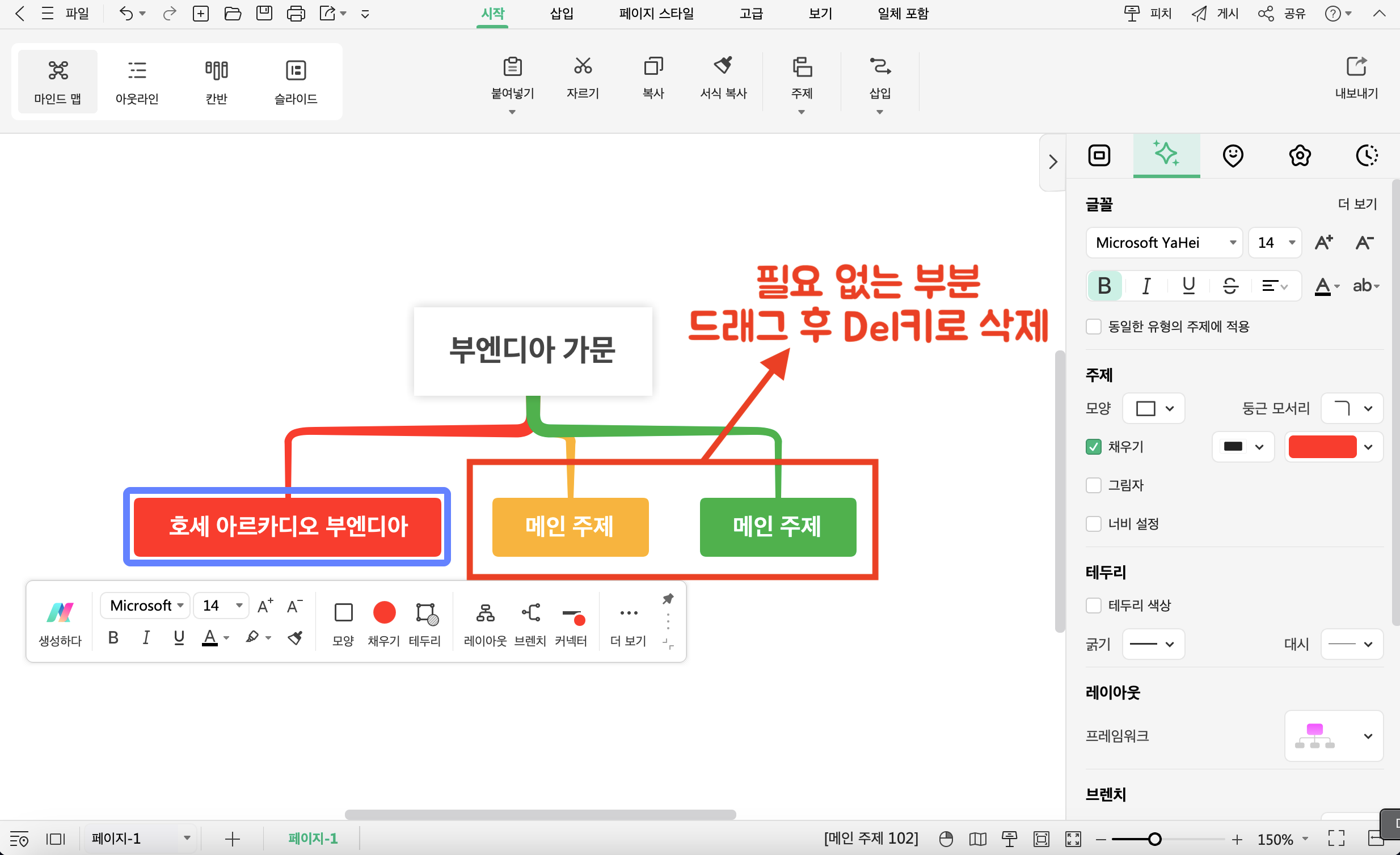
Task: Open the Advanced (고급) ribbon tab
Action: coord(750,14)
